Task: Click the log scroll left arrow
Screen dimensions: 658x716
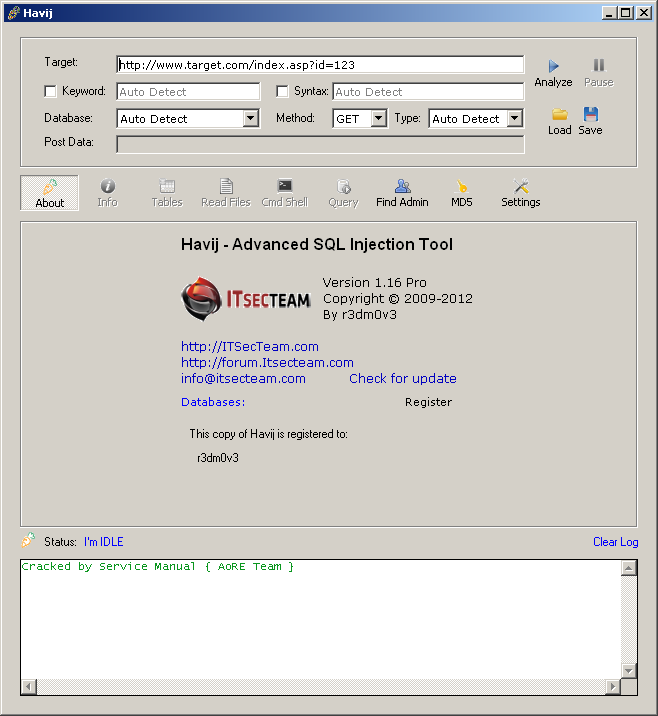Action: [x=29, y=686]
